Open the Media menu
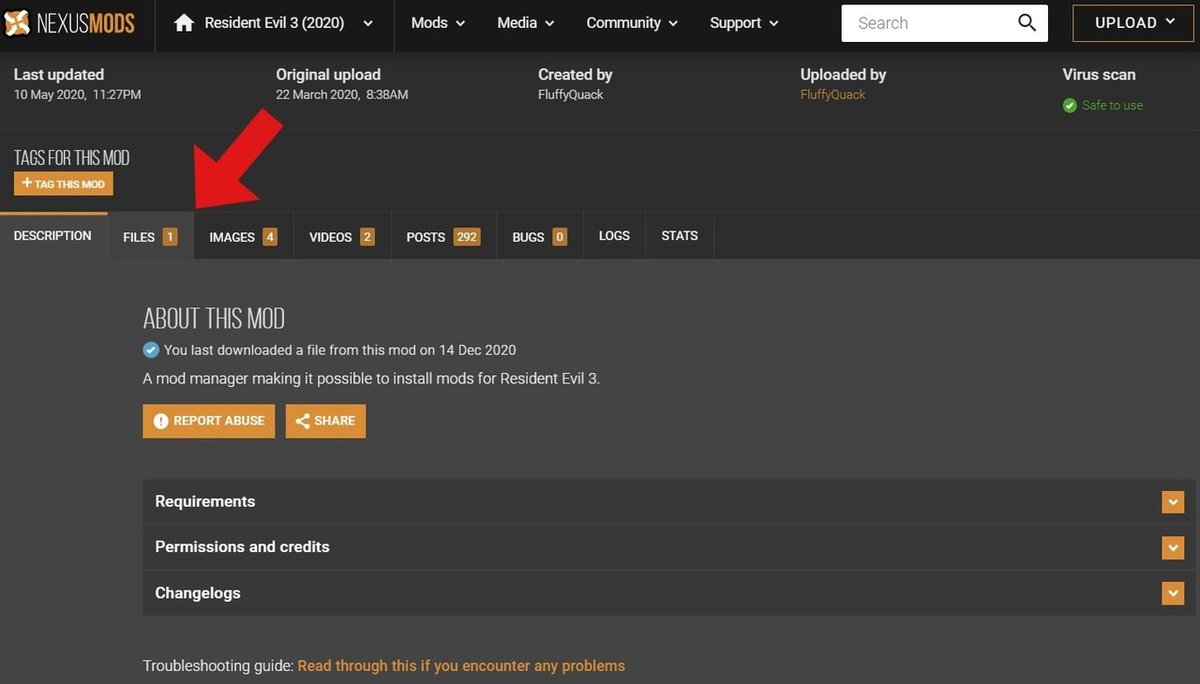 click(525, 23)
